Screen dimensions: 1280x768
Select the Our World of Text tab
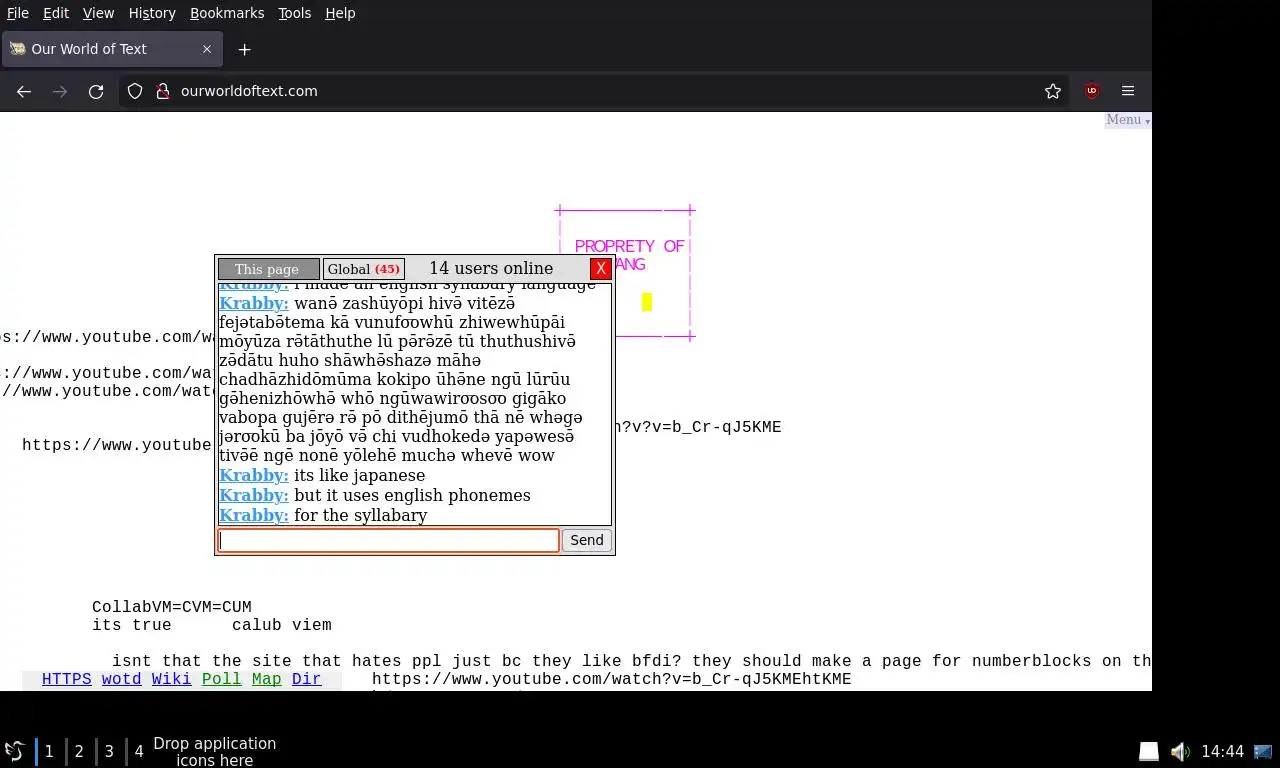(110, 49)
